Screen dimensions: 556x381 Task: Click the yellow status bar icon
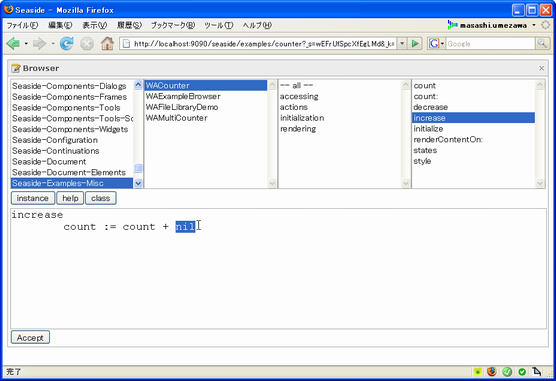478,372
